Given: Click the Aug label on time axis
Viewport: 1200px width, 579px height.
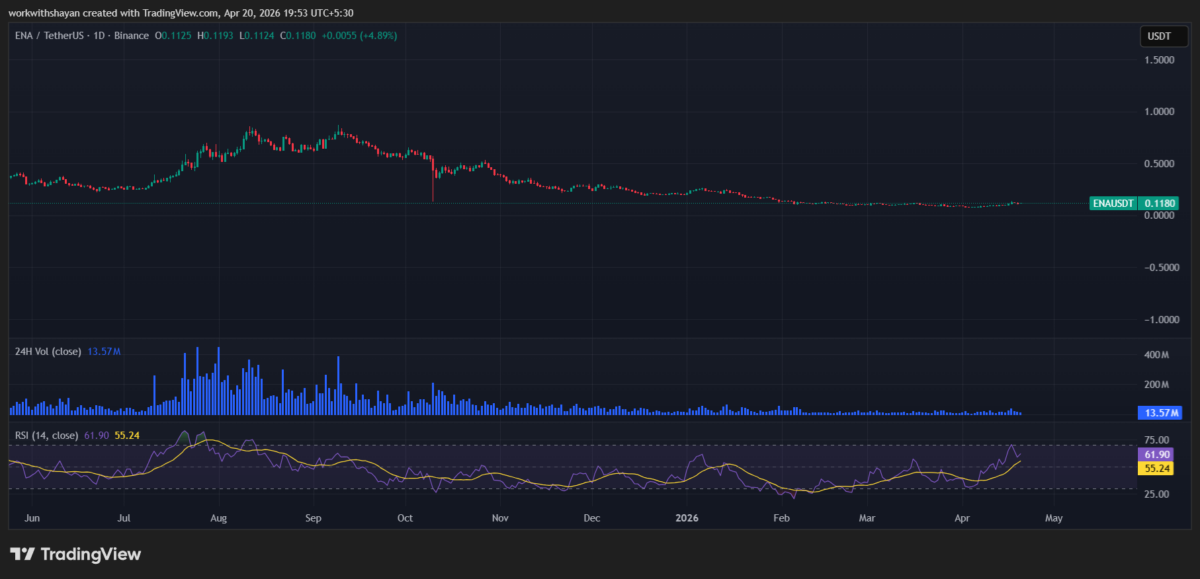Looking at the screenshot, I should tap(218, 519).
